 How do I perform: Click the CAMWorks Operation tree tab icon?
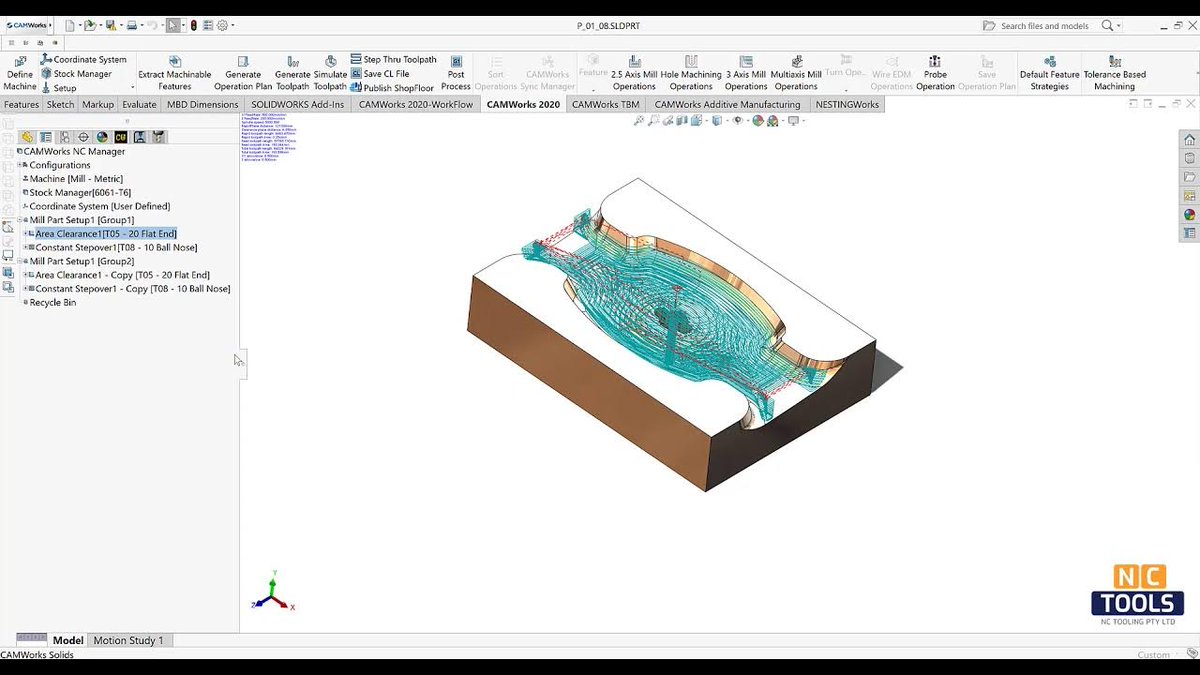pyautogui.click(x=140, y=137)
